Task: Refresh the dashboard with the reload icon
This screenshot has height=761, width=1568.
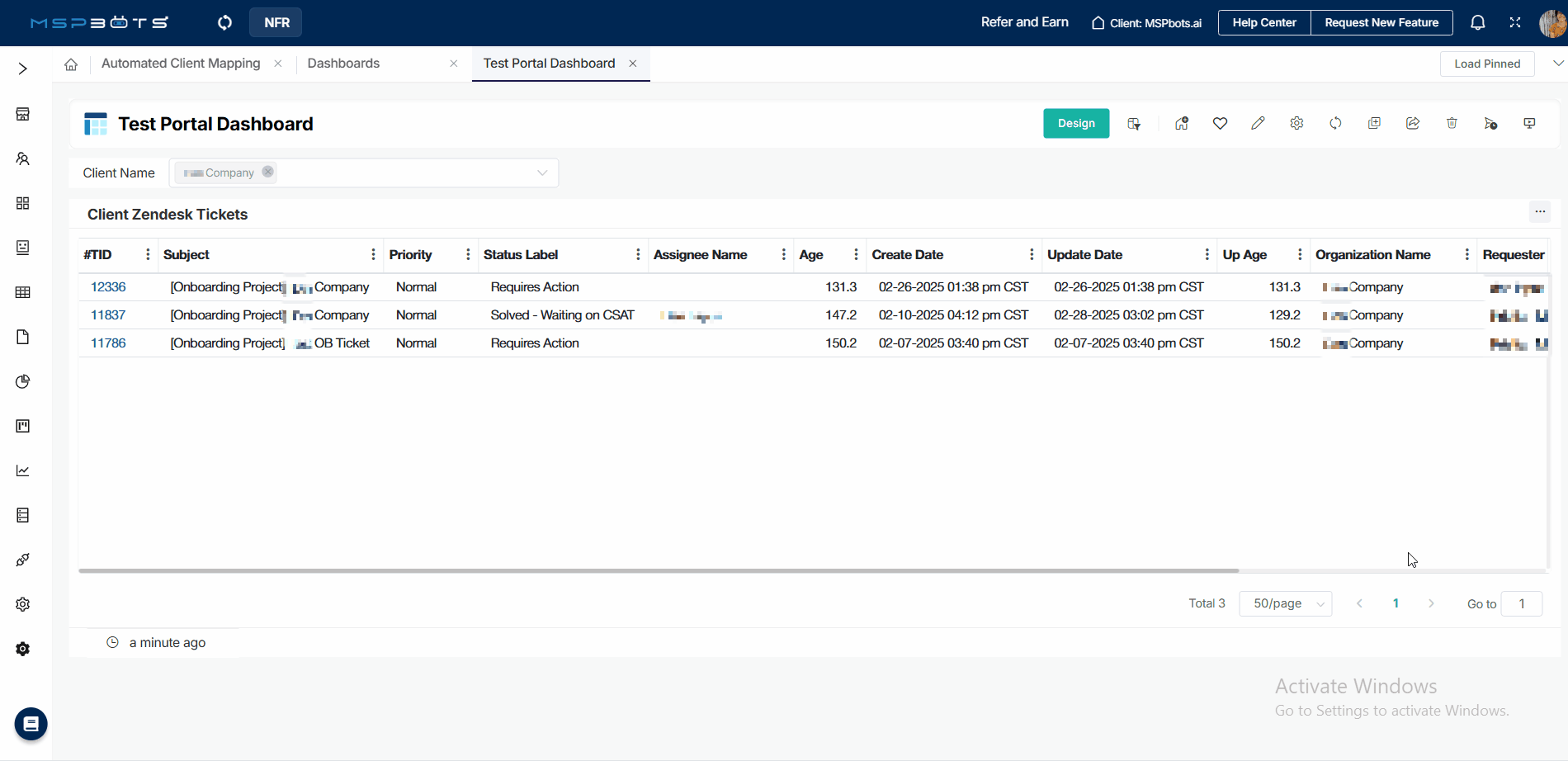Action: 1335,124
